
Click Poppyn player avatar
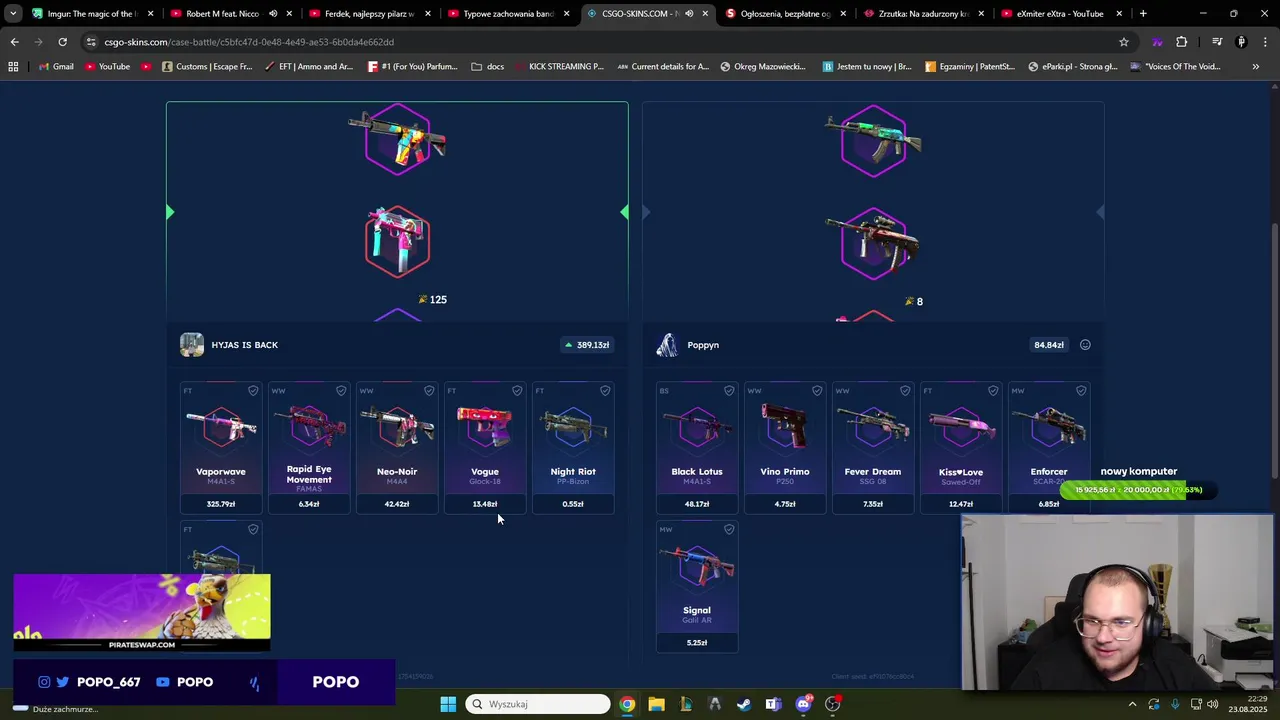coord(667,345)
